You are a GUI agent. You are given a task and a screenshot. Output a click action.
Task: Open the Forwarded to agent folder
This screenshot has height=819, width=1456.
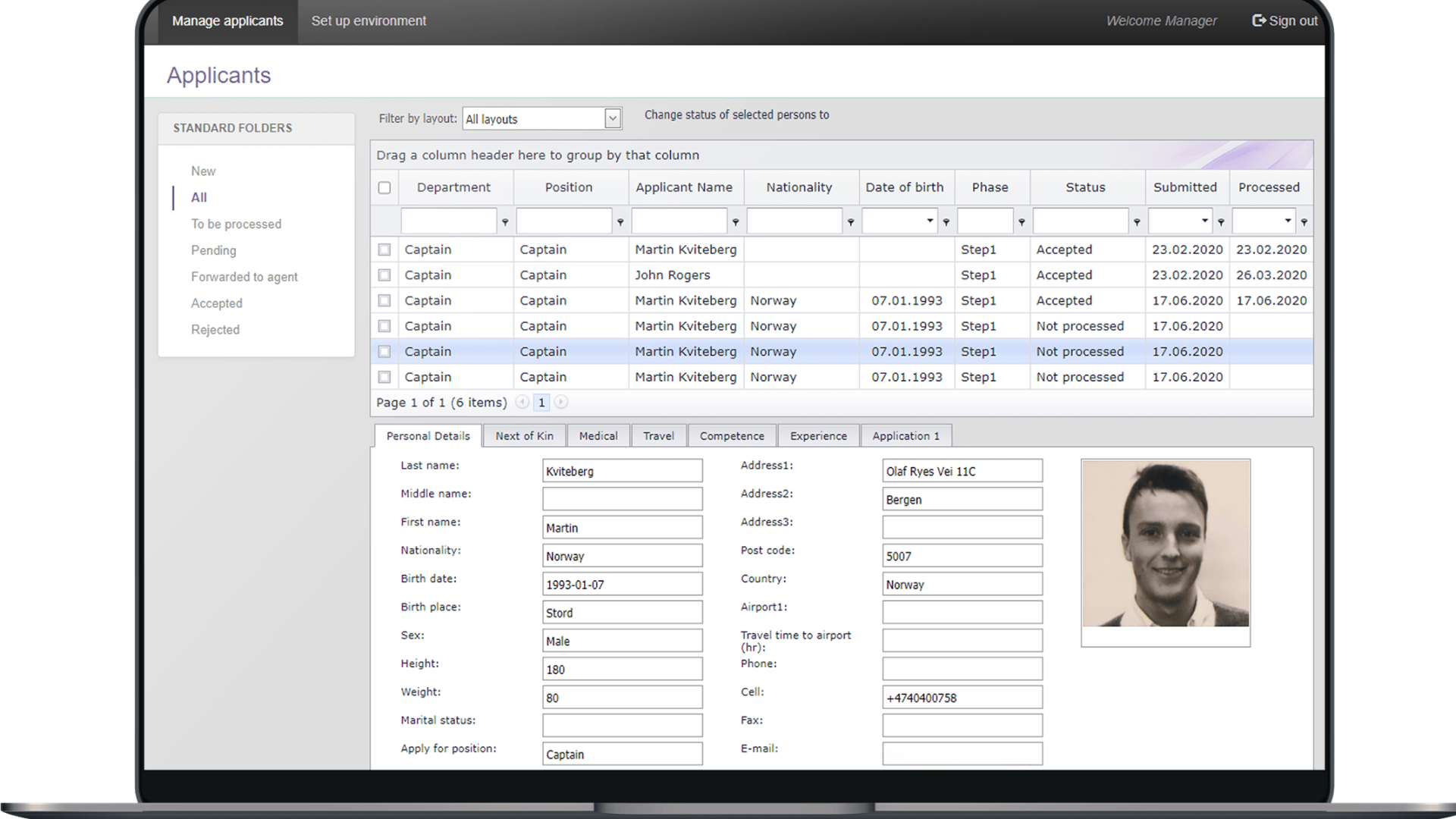point(244,277)
